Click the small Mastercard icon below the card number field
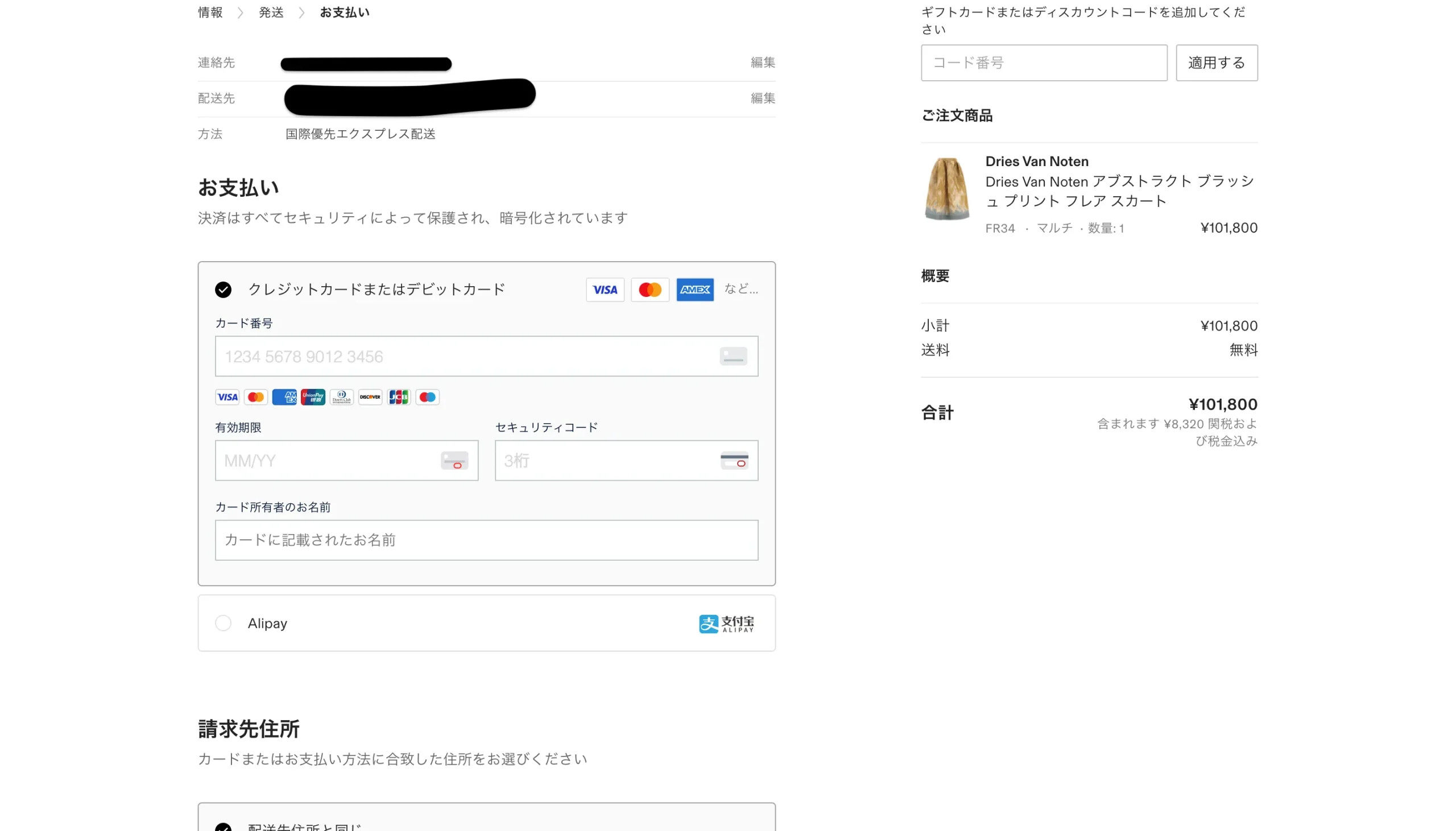This screenshot has height=831, width=1456. click(255, 396)
